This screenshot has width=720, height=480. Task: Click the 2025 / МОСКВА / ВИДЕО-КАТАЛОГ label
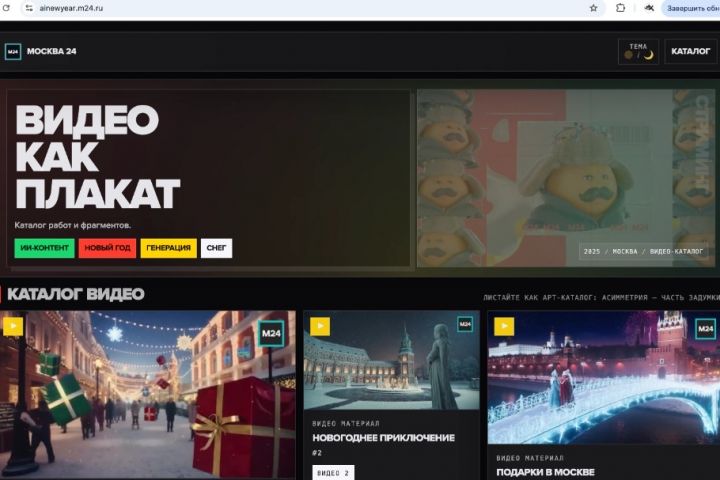tap(643, 252)
